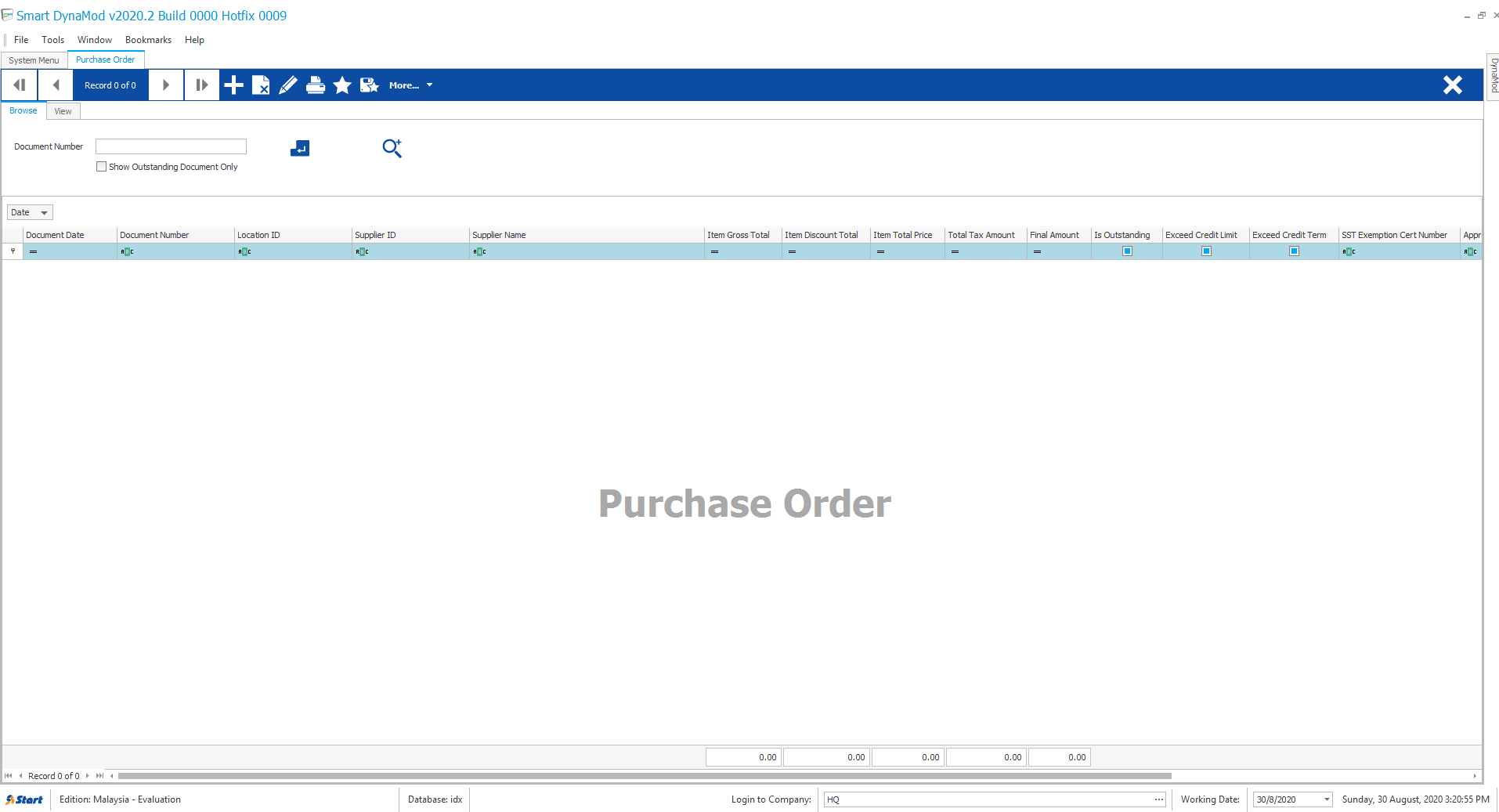Open the Bookmarks menu
1499x812 pixels.
(x=148, y=40)
